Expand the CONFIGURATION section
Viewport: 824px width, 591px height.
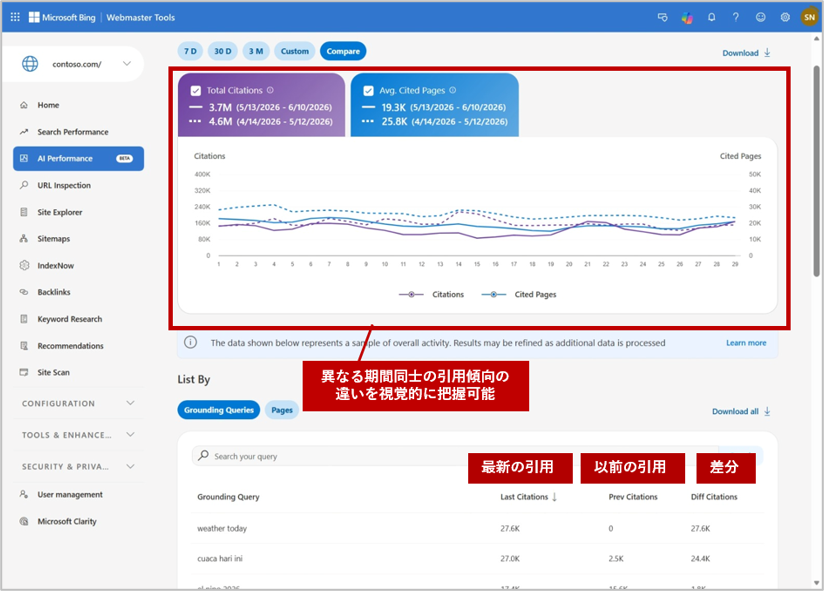pos(78,403)
